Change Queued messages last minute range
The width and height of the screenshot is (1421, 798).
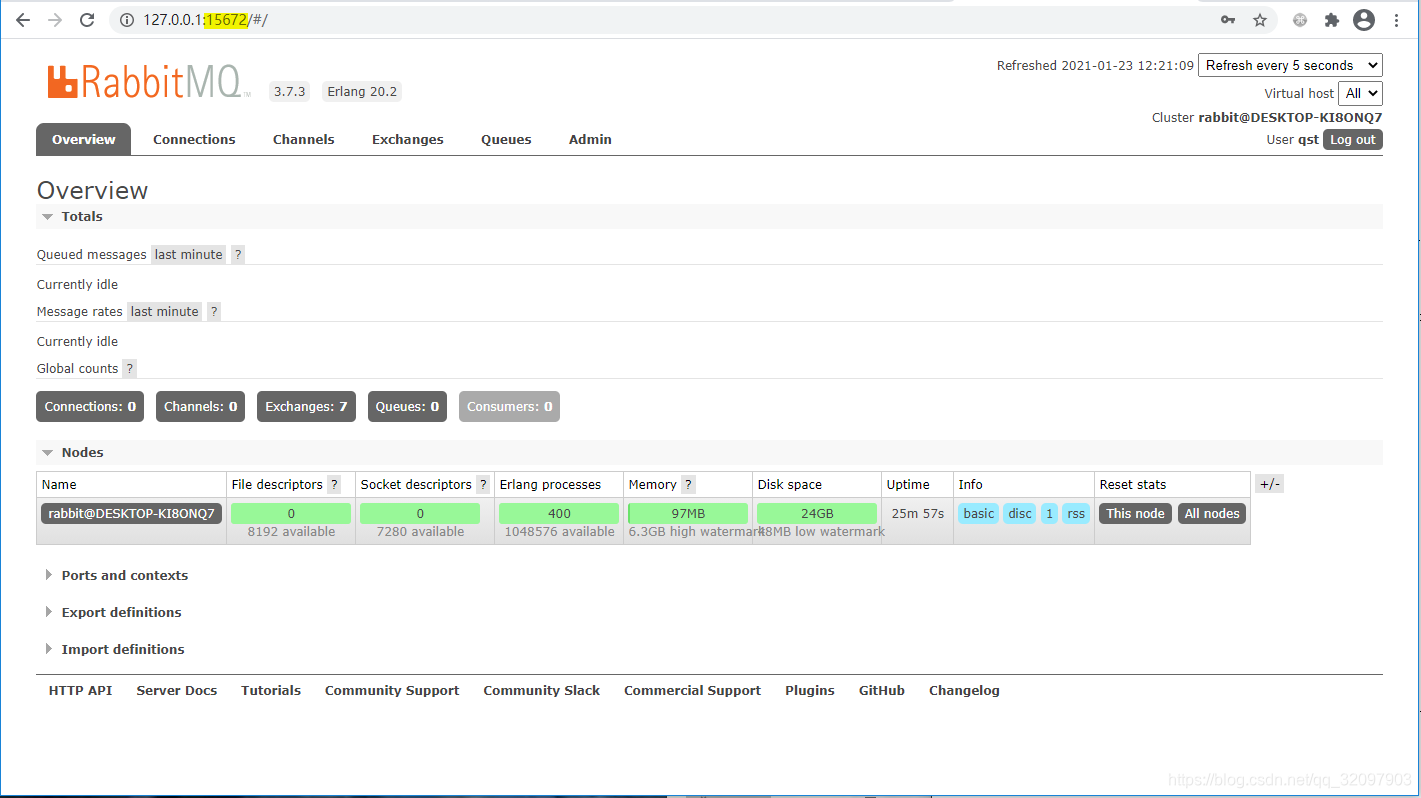point(189,255)
